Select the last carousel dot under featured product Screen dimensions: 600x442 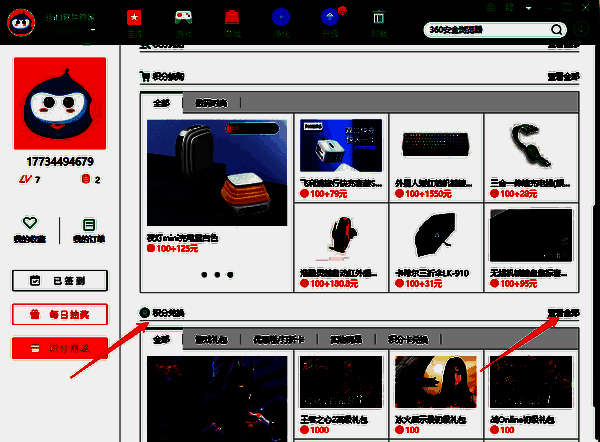[x=230, y=273]
